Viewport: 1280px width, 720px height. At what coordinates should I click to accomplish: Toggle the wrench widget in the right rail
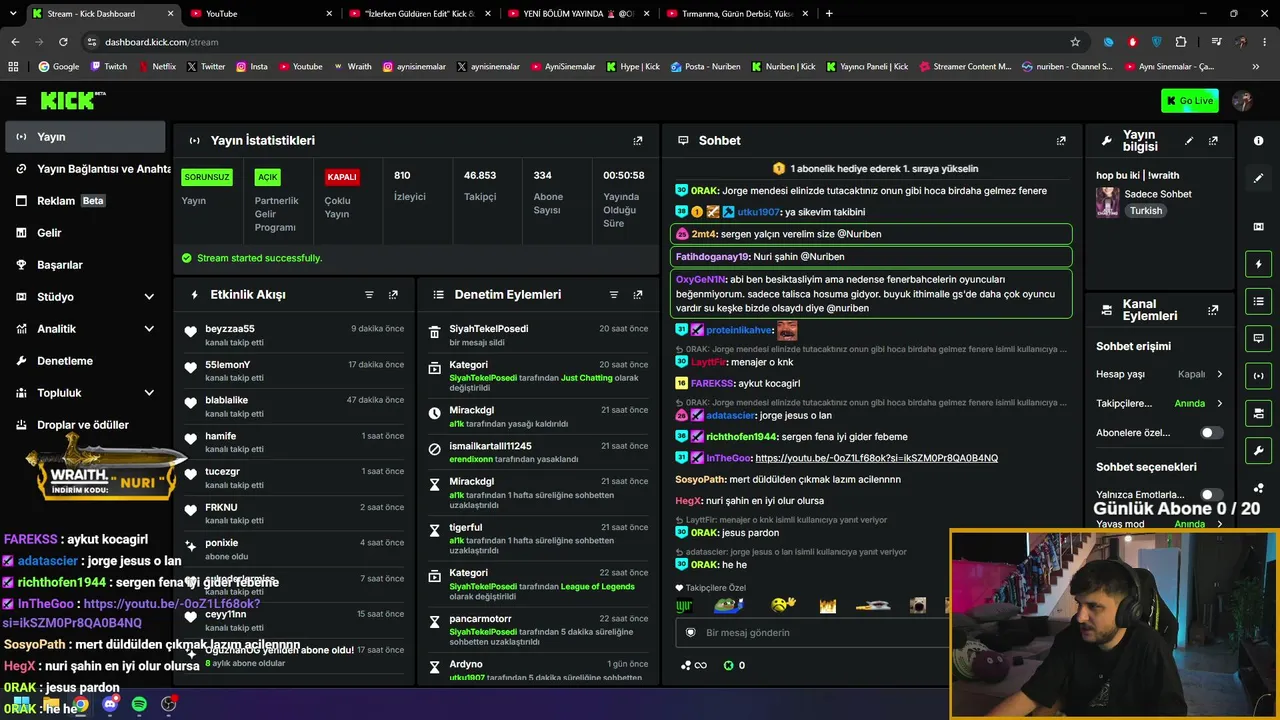coord(1258,450)
